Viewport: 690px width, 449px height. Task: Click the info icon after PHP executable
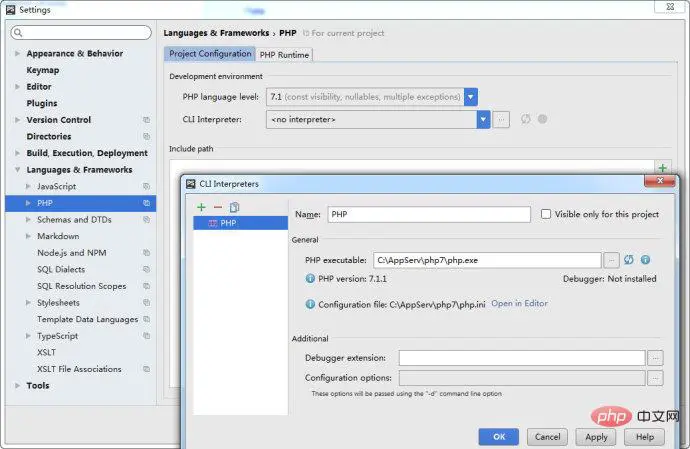645,260
